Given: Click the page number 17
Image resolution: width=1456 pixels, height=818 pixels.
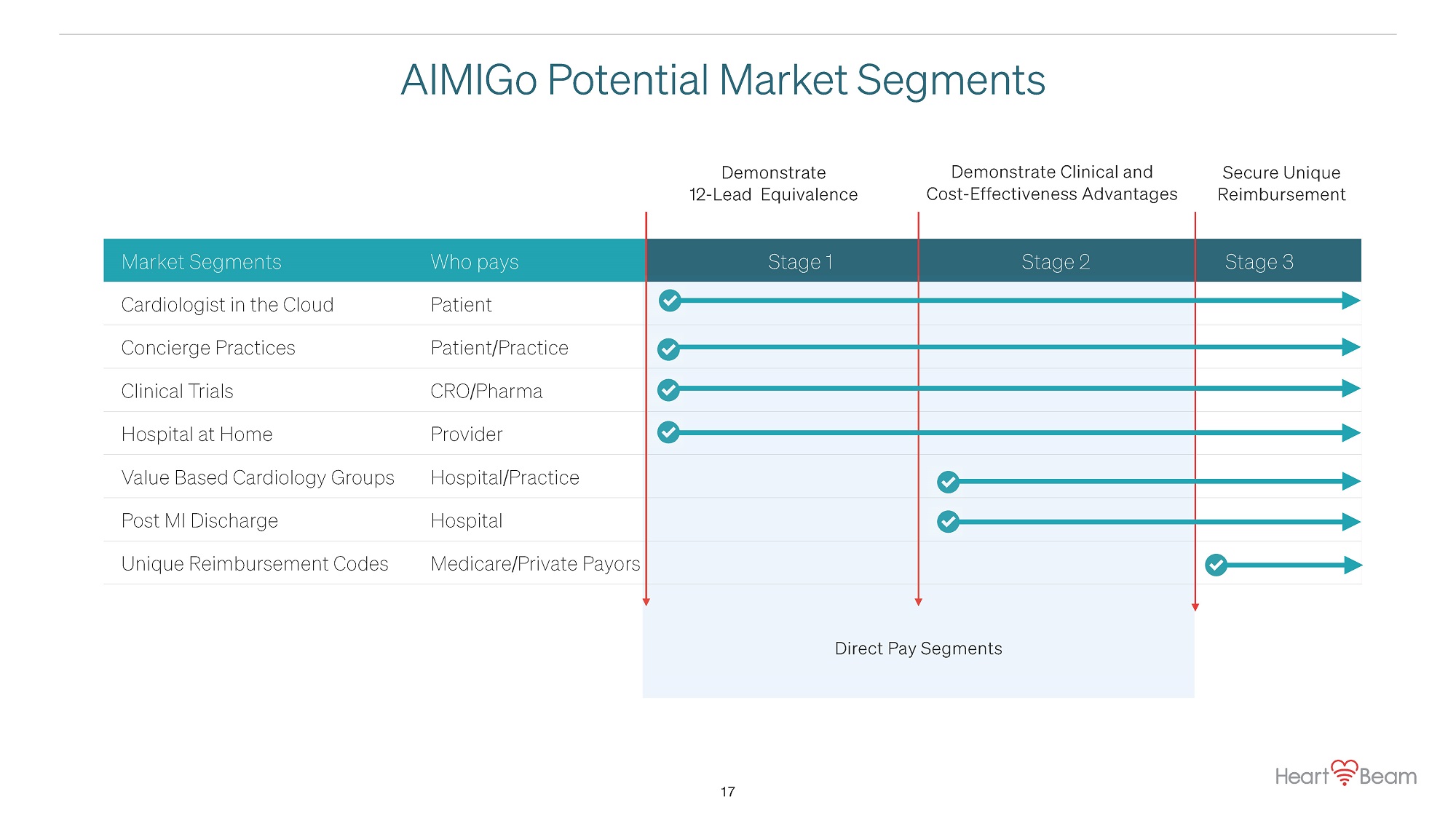Looking at the screenshot, I should (727, 792).
